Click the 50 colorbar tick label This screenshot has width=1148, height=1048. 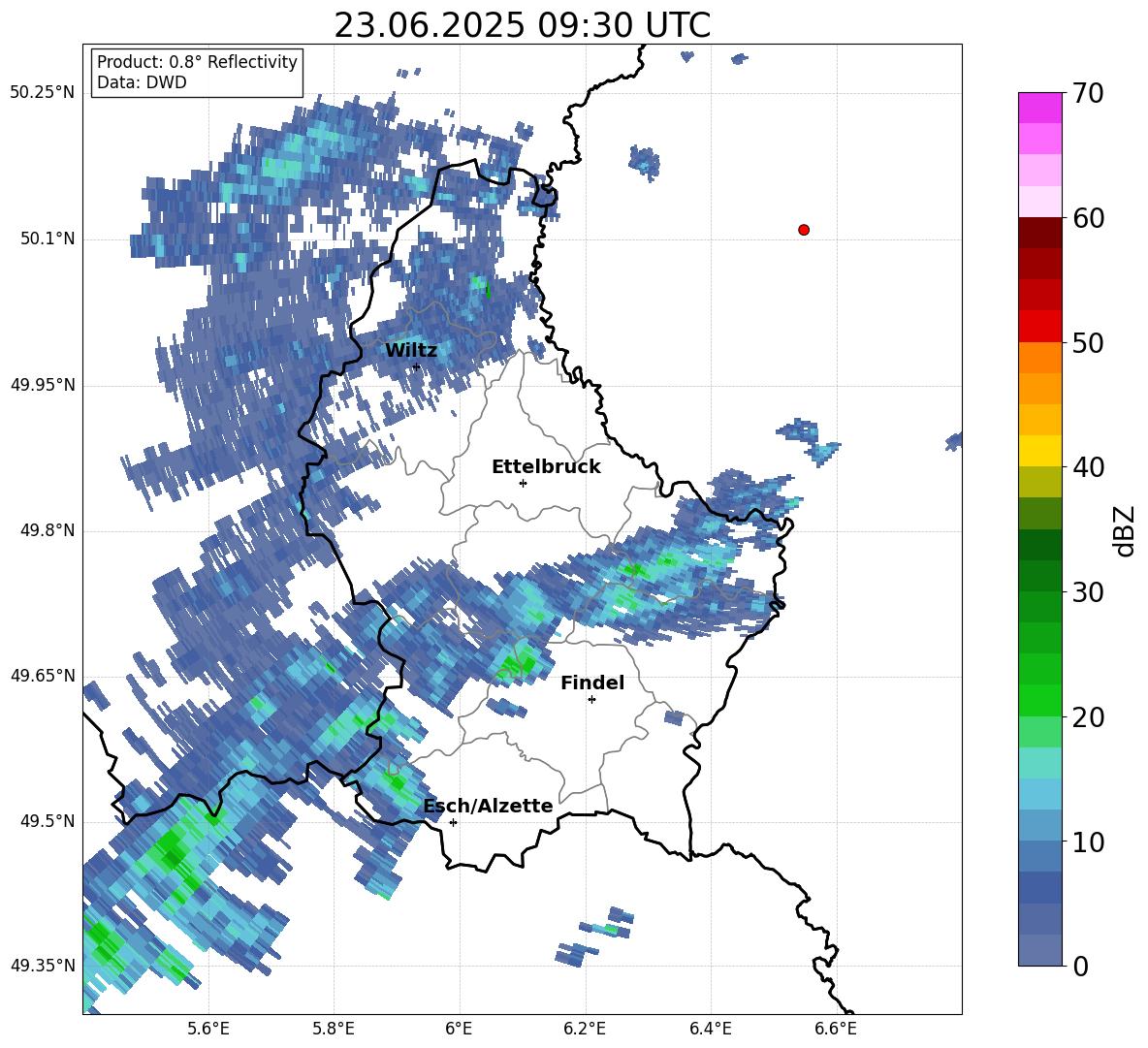[1088, 342]
